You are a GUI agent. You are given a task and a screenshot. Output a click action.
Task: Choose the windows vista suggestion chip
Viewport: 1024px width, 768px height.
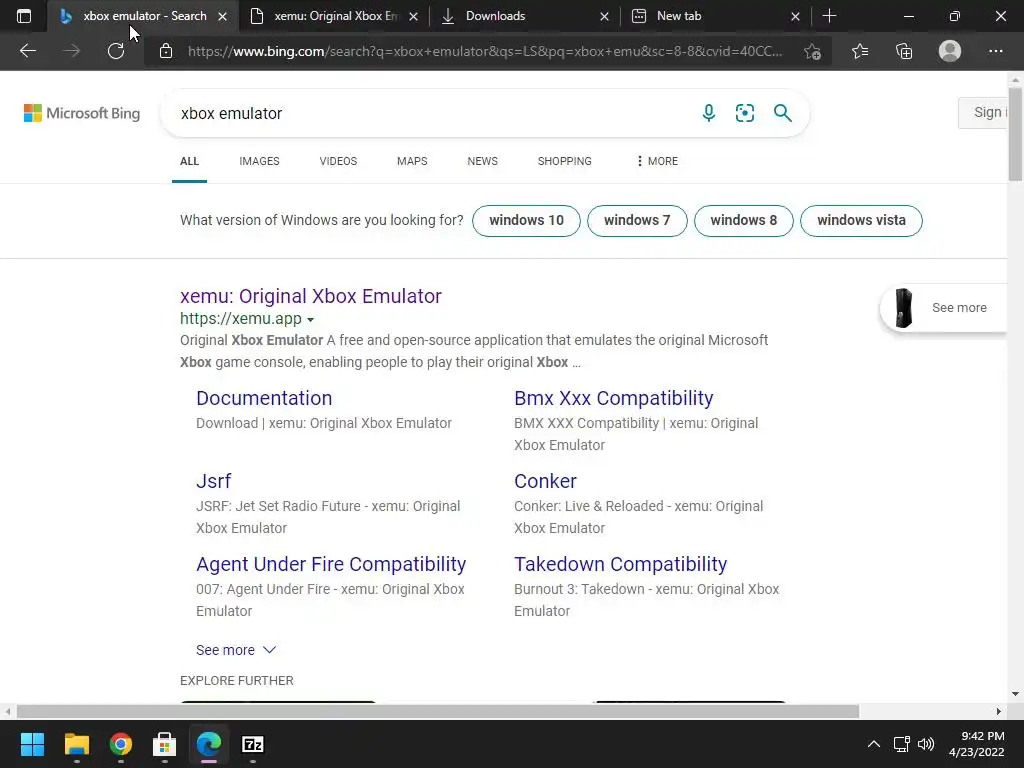tap(861, 220)
